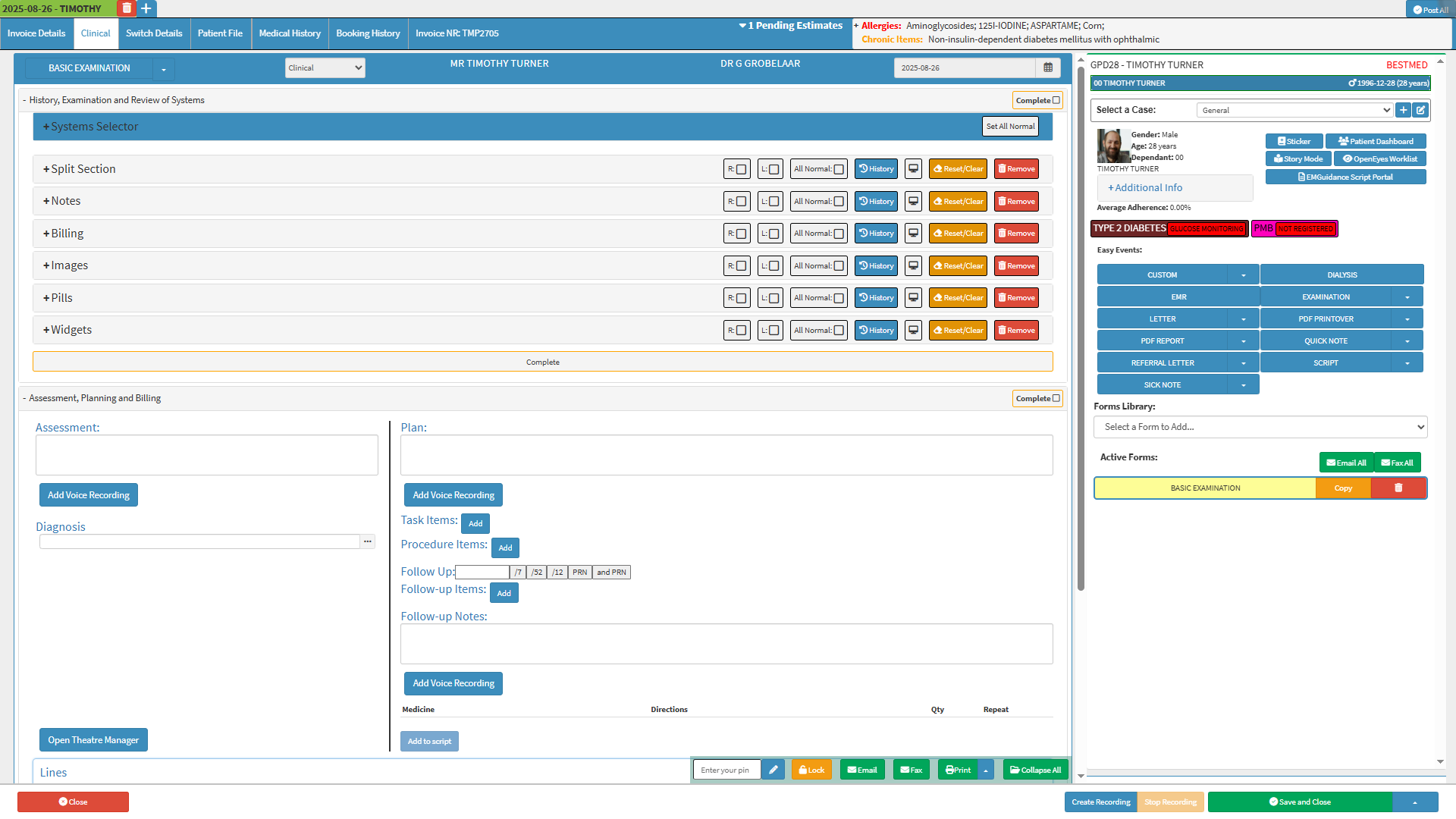Screen dimensions: 1456x819
Task: Open the calendar date picker icon
Action: click(1048, 67)
